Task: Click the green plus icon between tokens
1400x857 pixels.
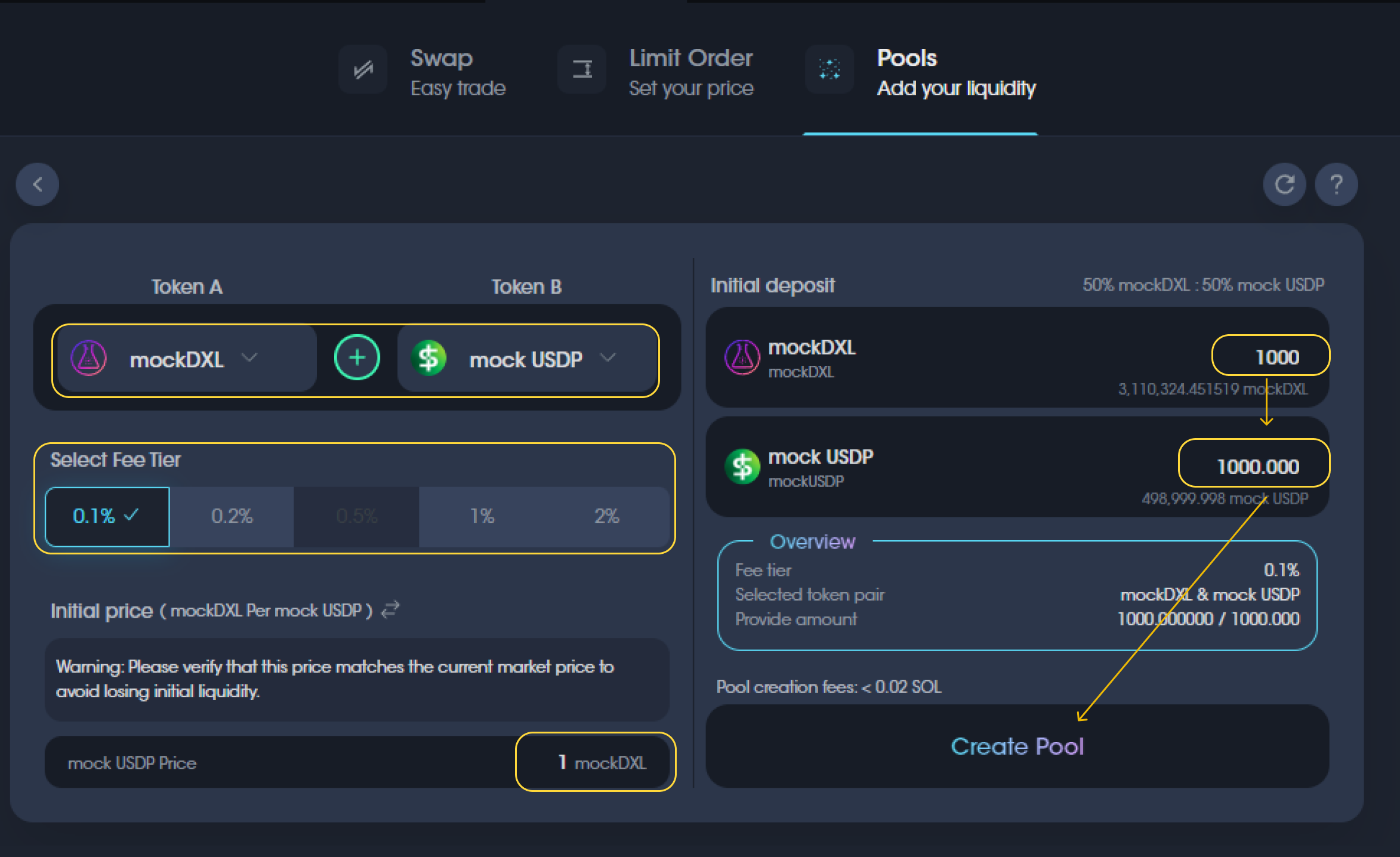Action: pyautogui.click(x=357, y=357)
